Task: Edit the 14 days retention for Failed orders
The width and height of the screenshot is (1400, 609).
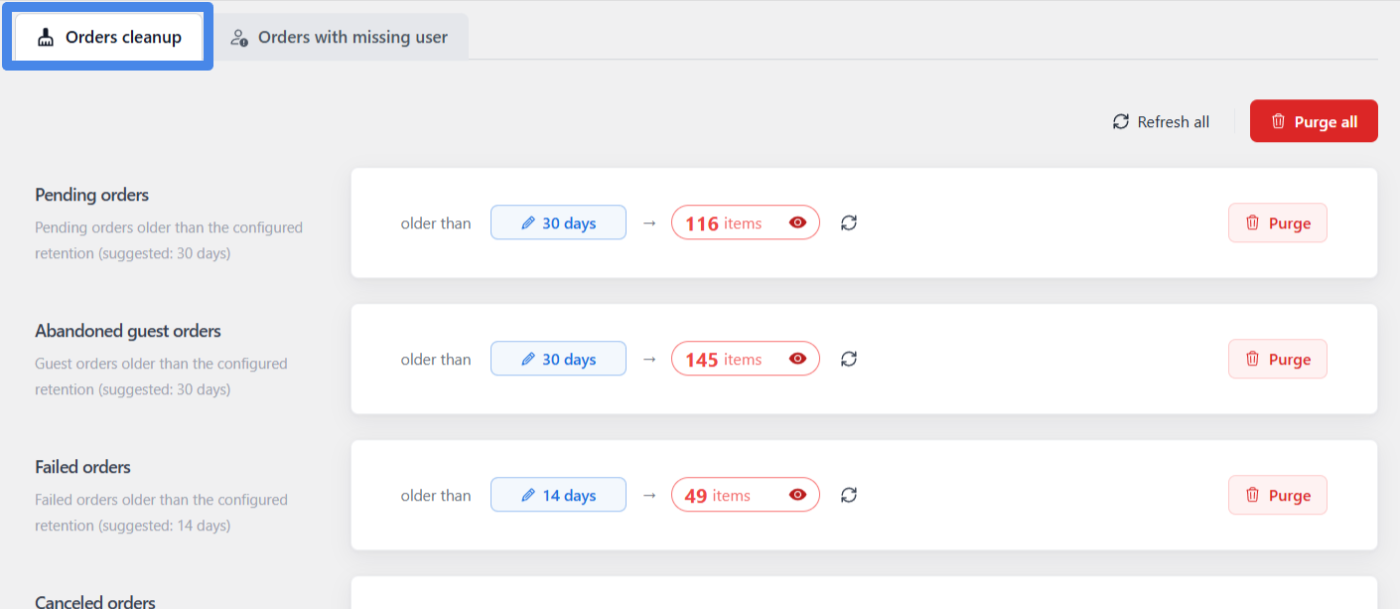Action: click(x=558, y=495)
